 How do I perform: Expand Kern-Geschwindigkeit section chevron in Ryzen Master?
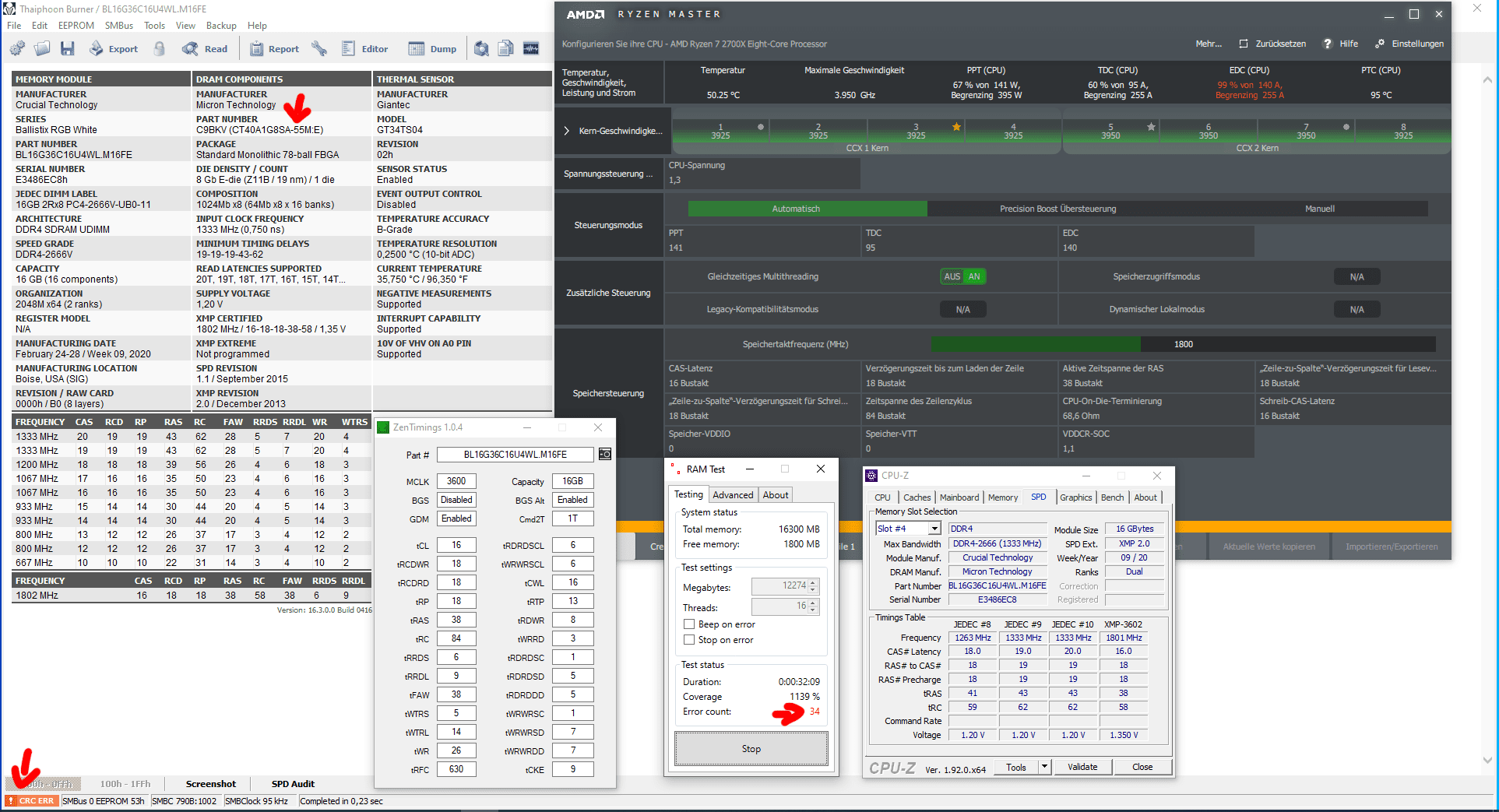(x=567, y=131)
